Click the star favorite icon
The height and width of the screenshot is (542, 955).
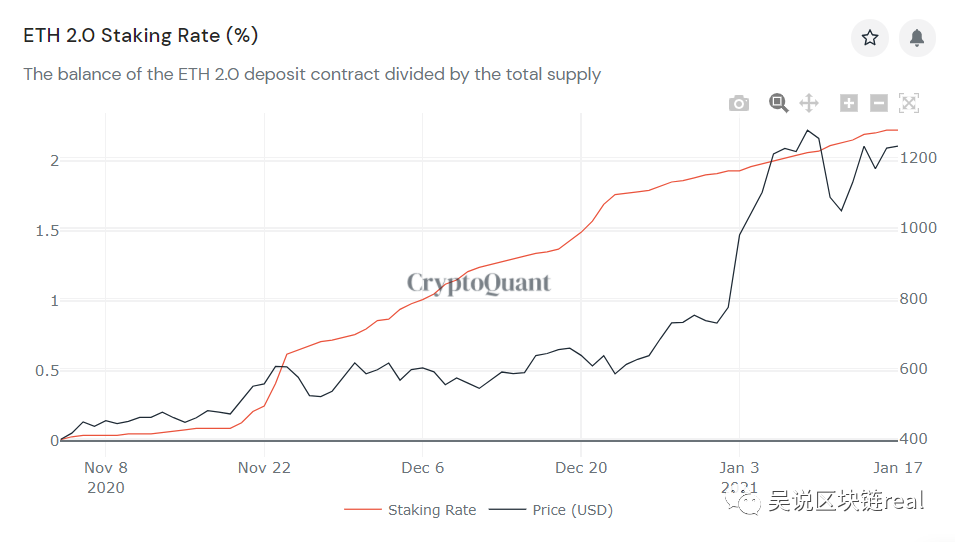coord(870,38)
